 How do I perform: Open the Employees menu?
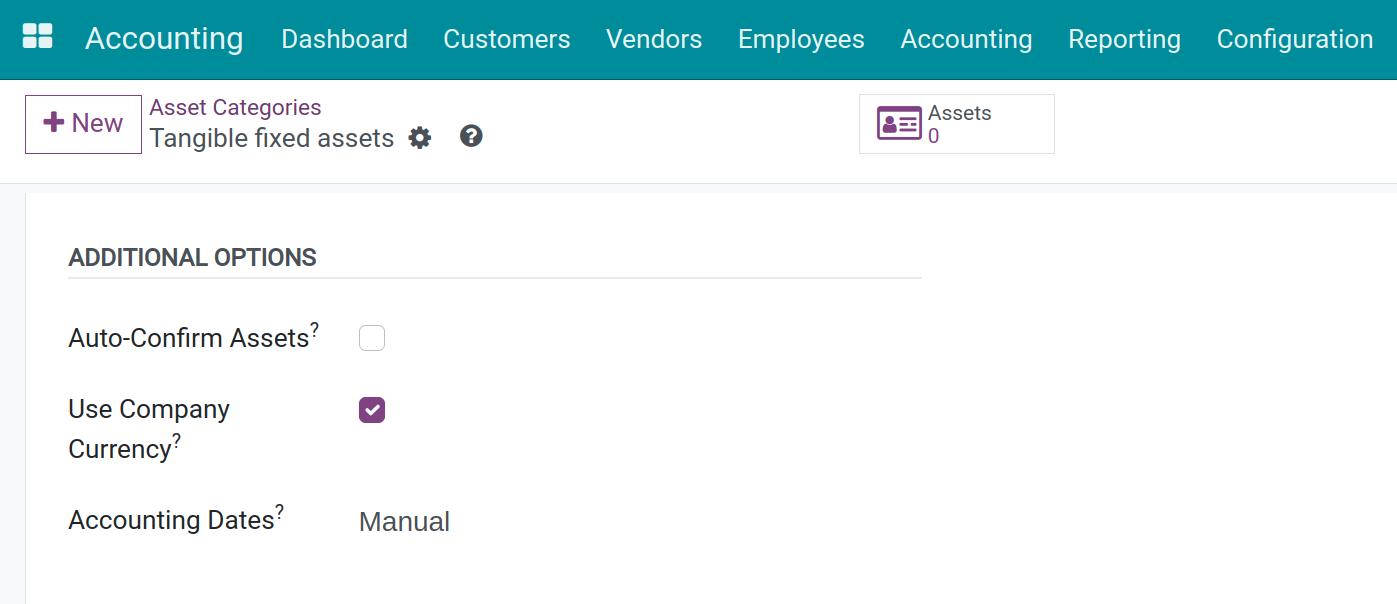[801, 39]
